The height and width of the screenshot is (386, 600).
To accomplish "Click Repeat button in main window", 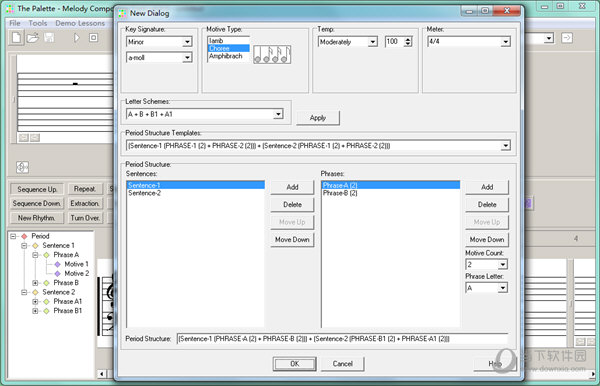I will point(85,189).
